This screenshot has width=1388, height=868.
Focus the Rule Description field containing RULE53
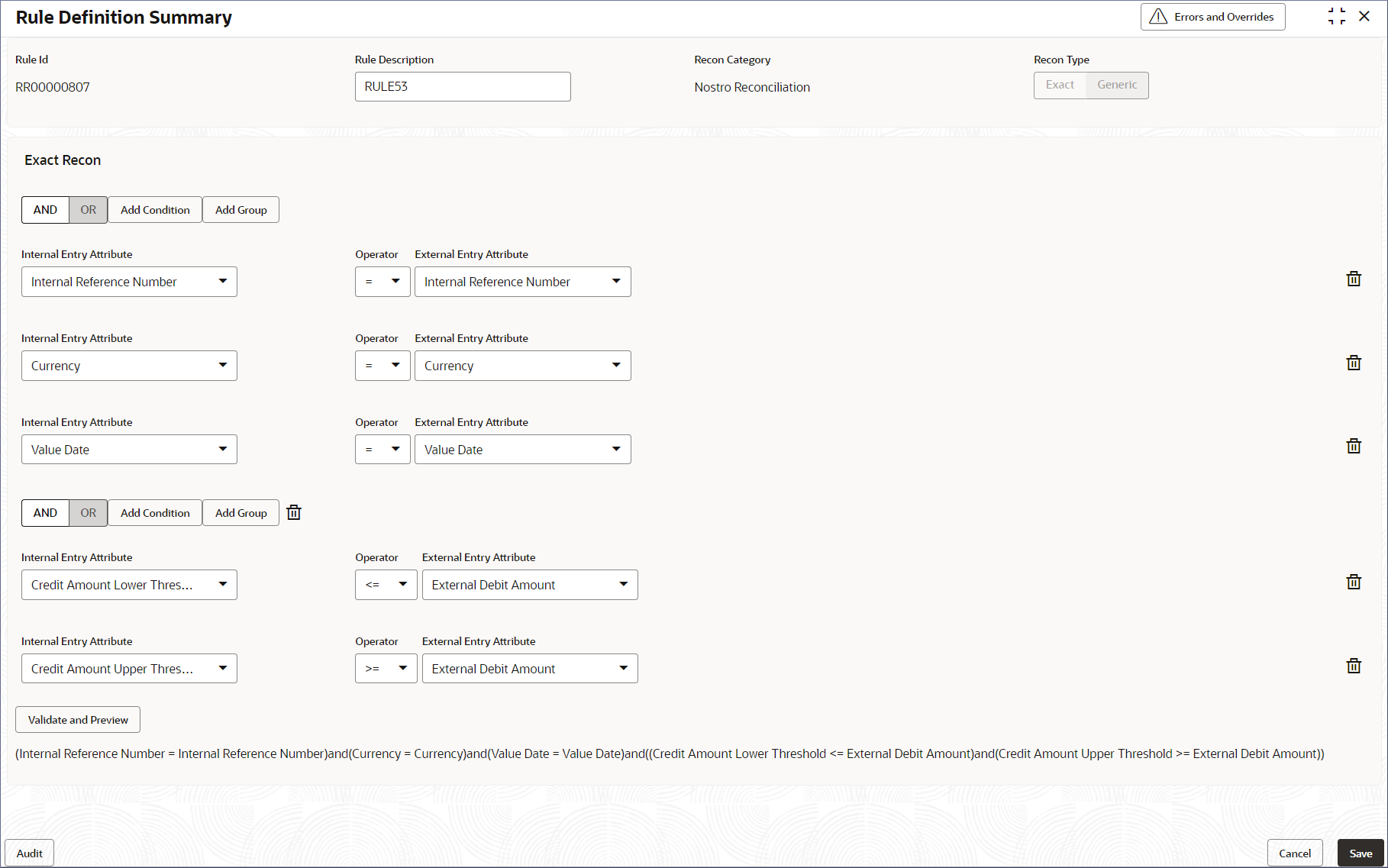(463, 86)
